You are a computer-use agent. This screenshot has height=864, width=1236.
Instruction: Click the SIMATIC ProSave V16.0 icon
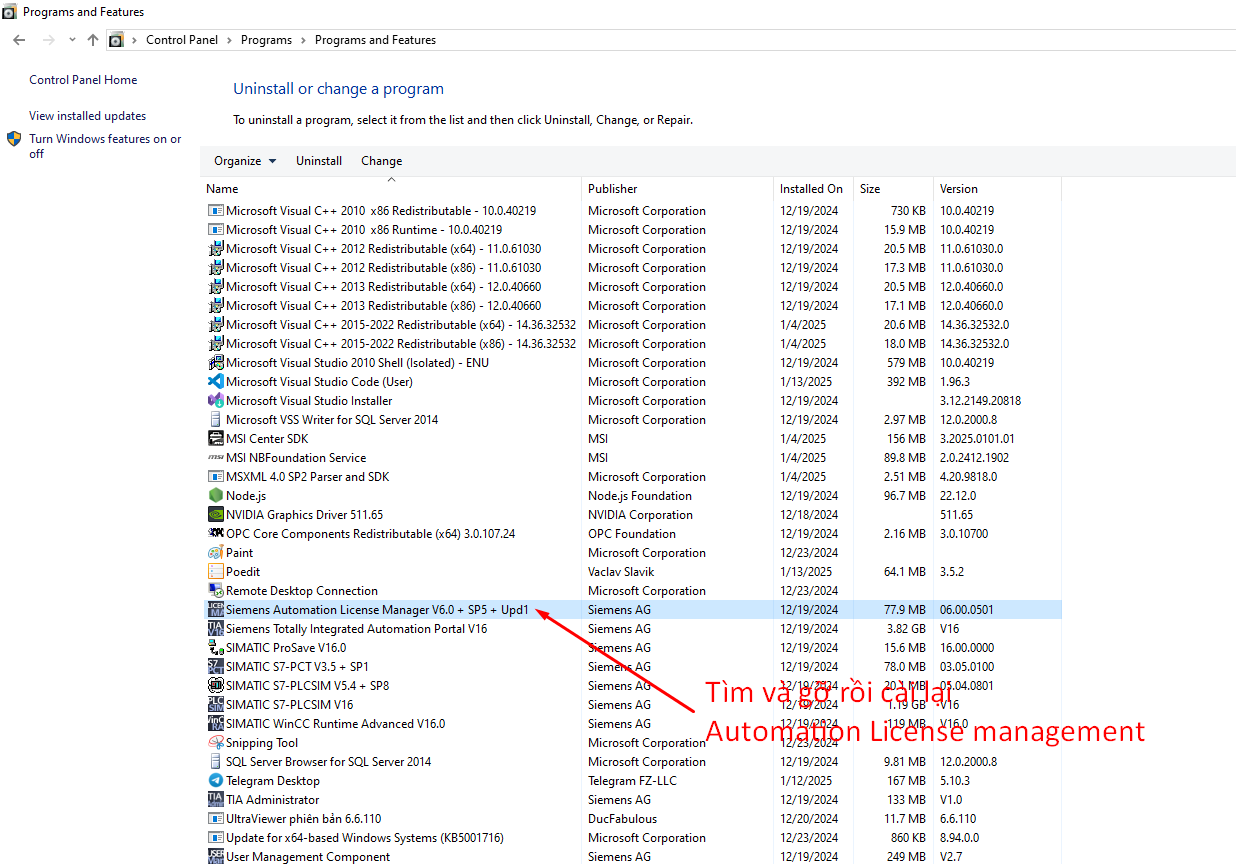[215, 647]
